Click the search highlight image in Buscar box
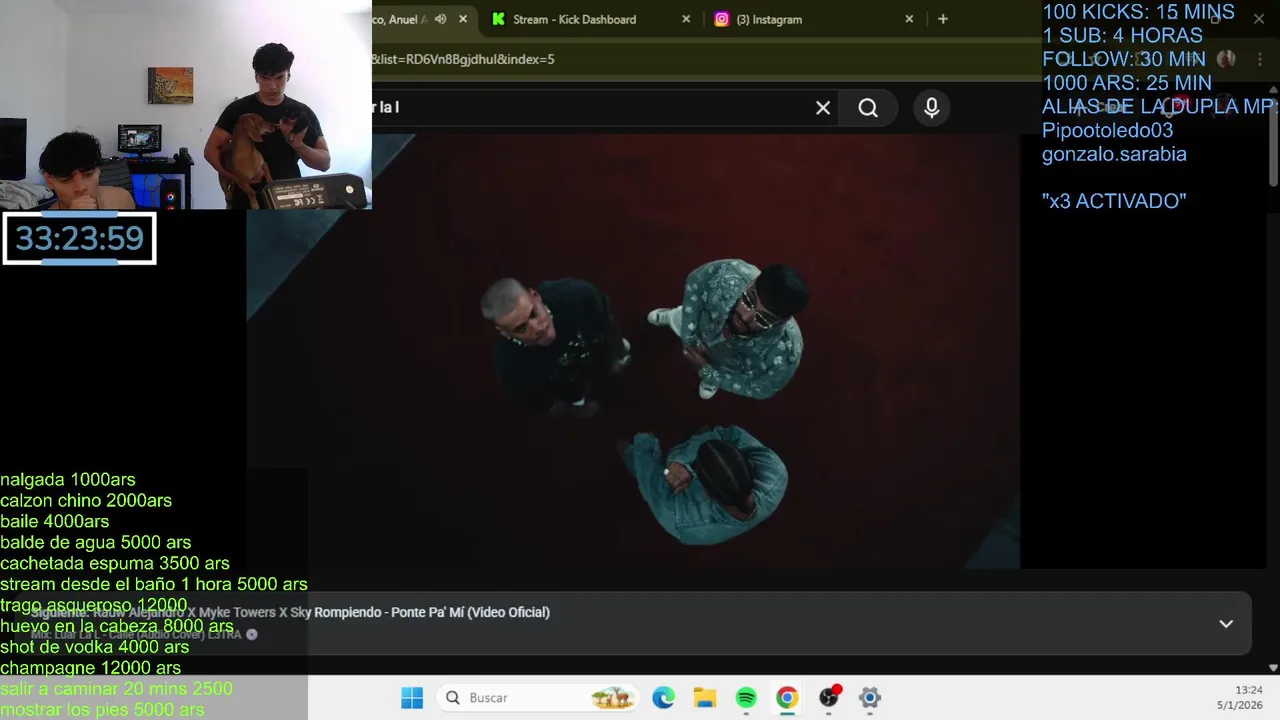1280x720 pixels. (x=612, y=698)
